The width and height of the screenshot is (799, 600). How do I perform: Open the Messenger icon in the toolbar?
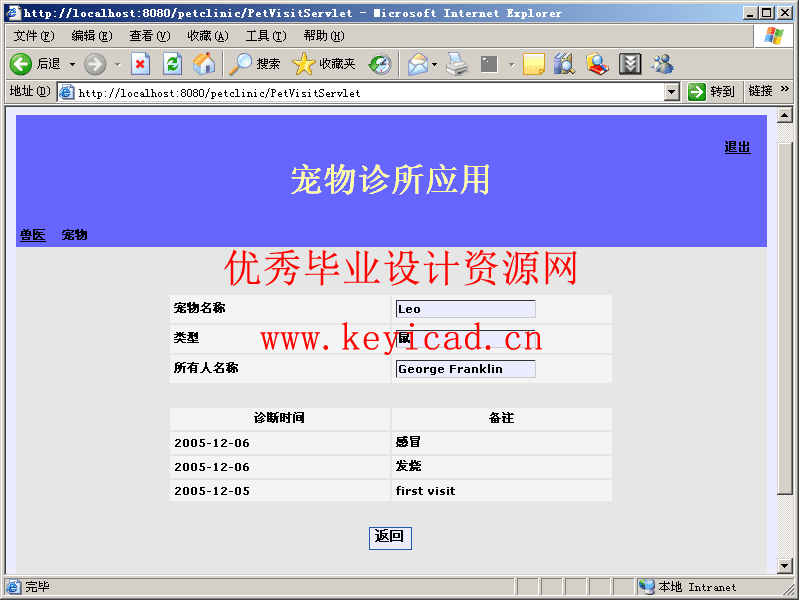(x=662, y=64)
